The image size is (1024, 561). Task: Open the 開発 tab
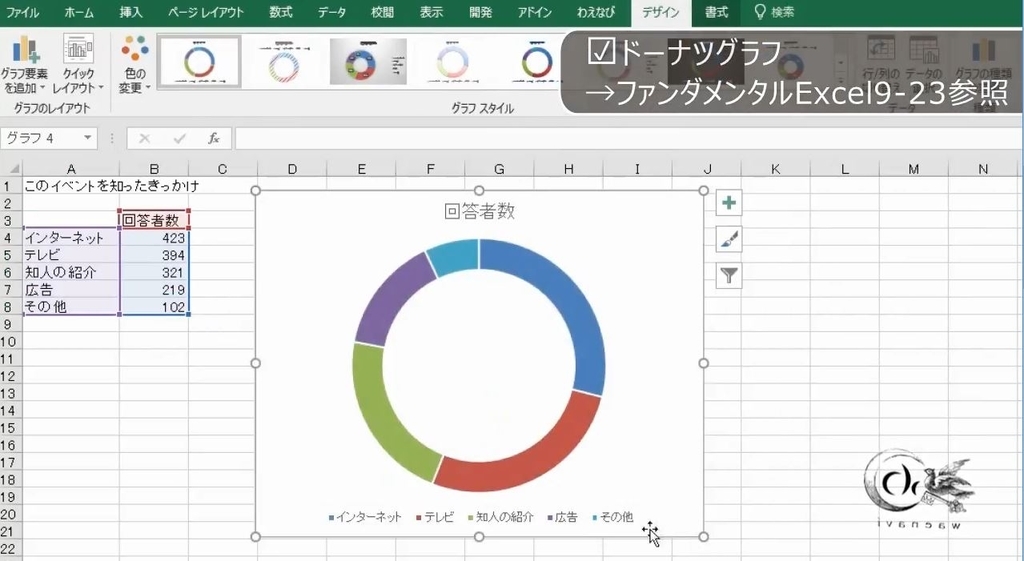click(x=480, y=12)
